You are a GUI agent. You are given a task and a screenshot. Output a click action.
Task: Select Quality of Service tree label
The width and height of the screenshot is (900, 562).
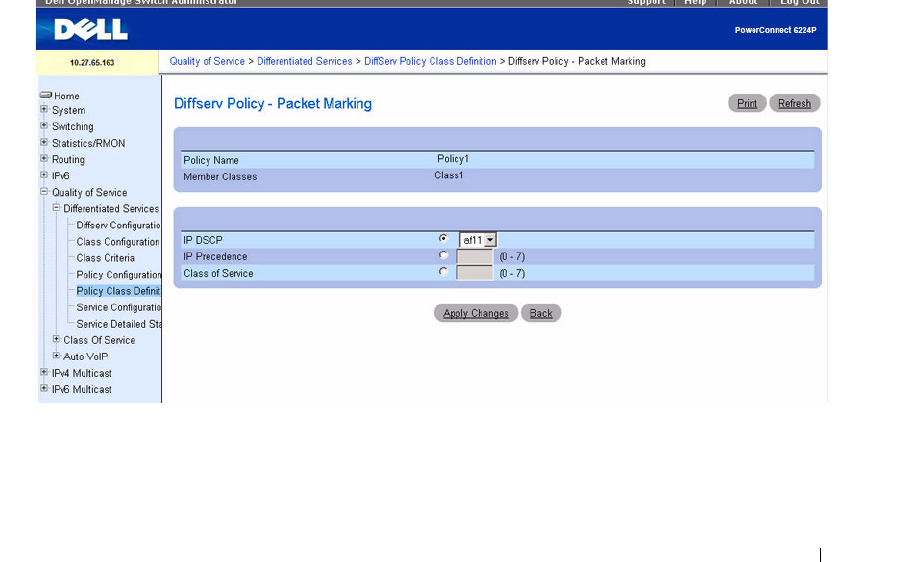pos(90,192)
